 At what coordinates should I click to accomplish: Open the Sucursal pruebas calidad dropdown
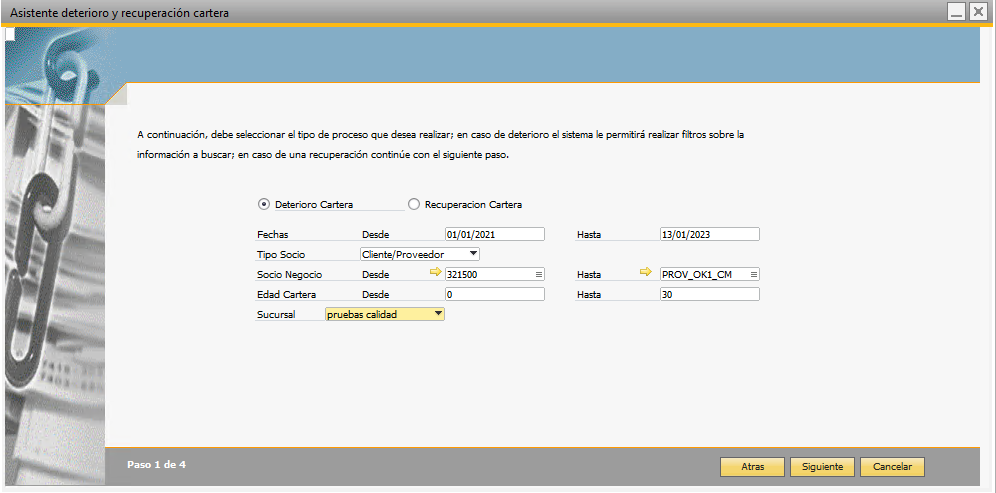pyautogui.click(x=437, y=314)
